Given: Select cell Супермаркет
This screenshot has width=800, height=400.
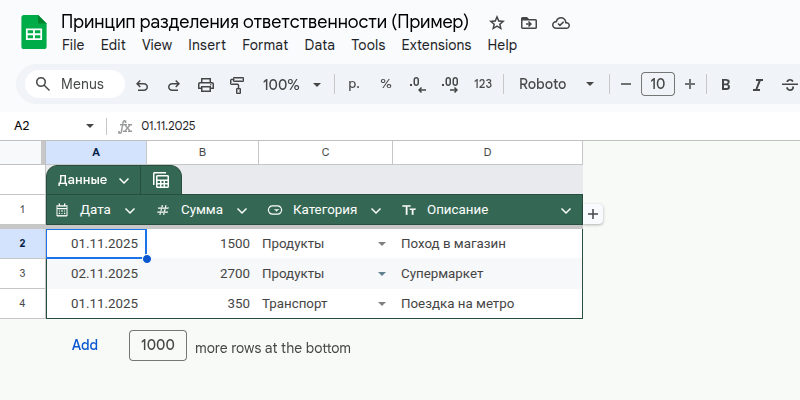Looking at the screenshot, I should tap(487, 274).
